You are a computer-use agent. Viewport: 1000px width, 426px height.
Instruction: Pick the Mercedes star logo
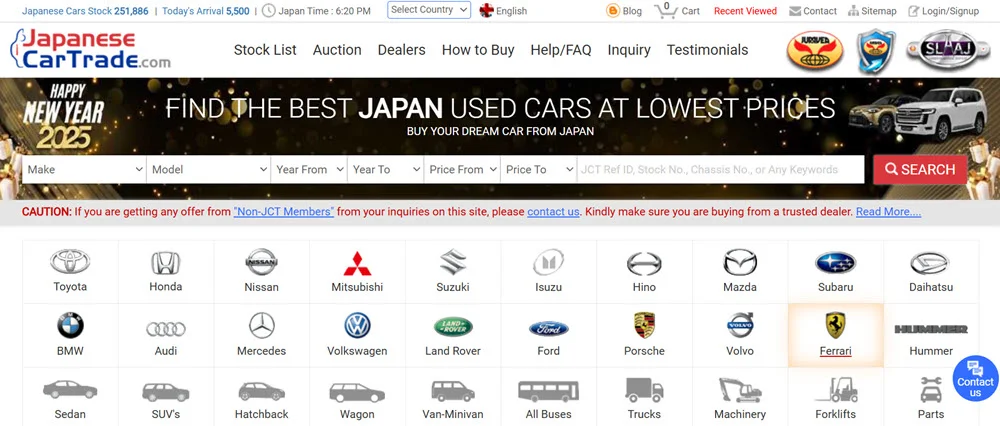(x=261, y=325)
